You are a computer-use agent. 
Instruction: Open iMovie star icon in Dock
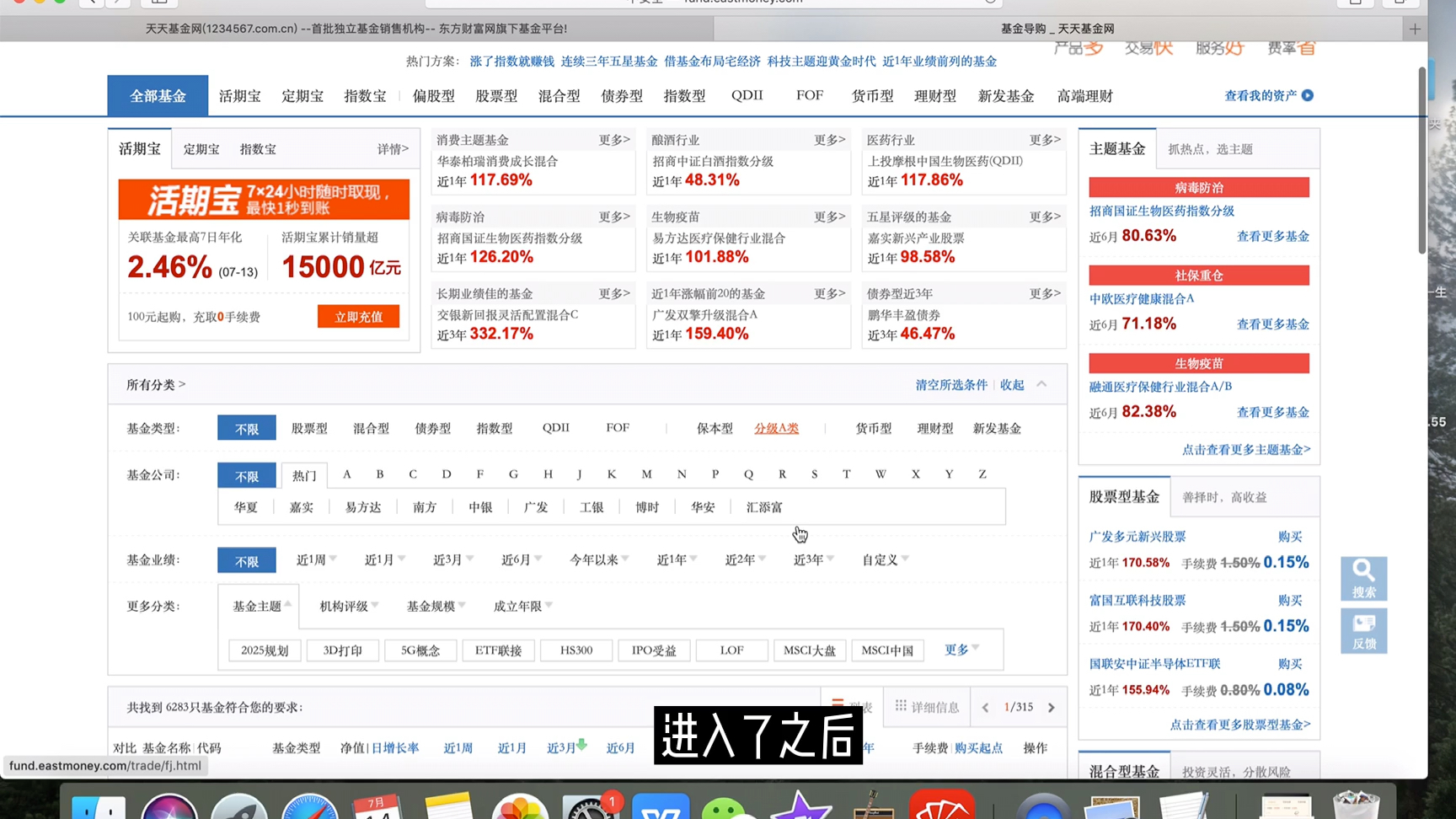pos(801,806)
